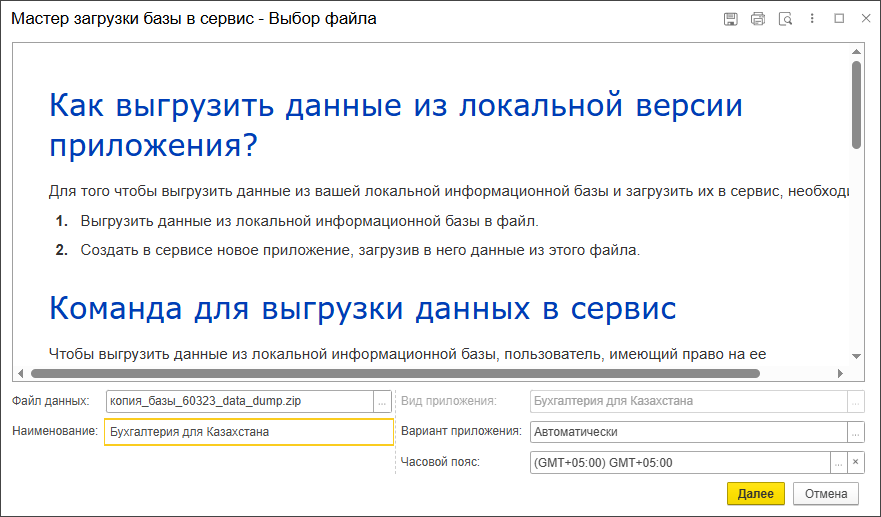The image size is (881, 517).
Task: Click the Вариант приложения field
Action: coord(689,432)
